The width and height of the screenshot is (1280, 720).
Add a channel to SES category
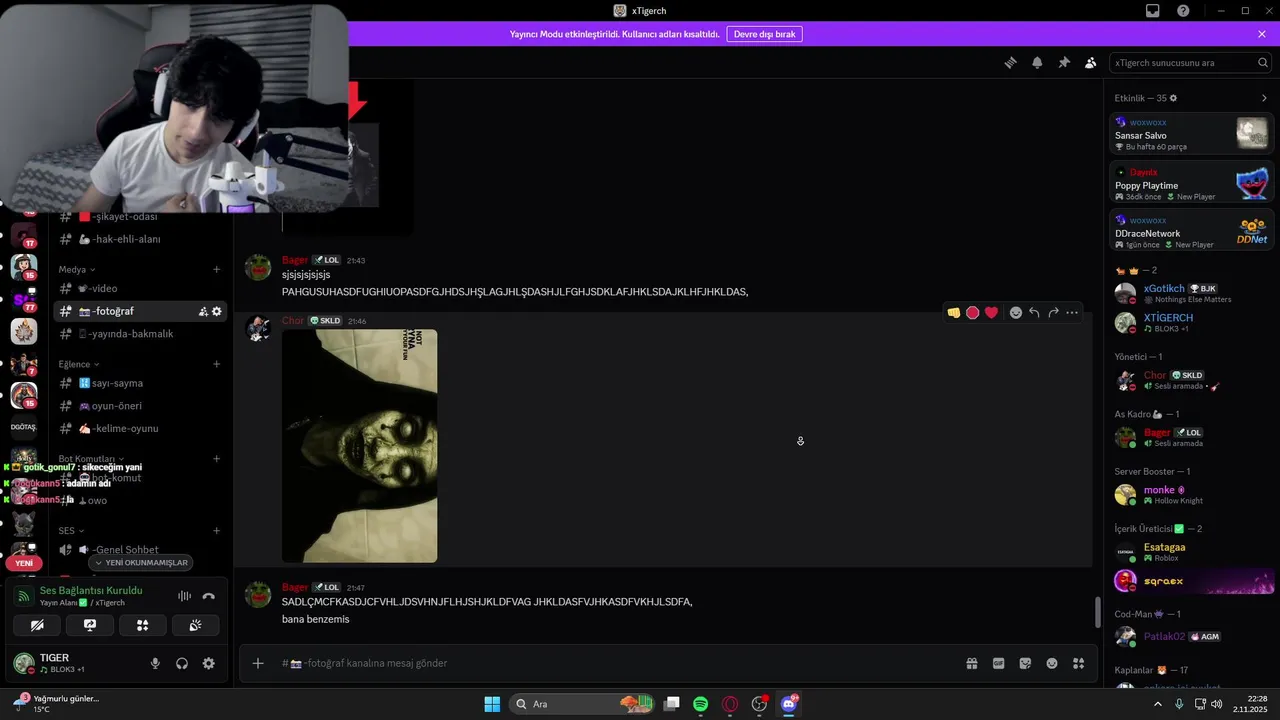(x=216, y=531)
